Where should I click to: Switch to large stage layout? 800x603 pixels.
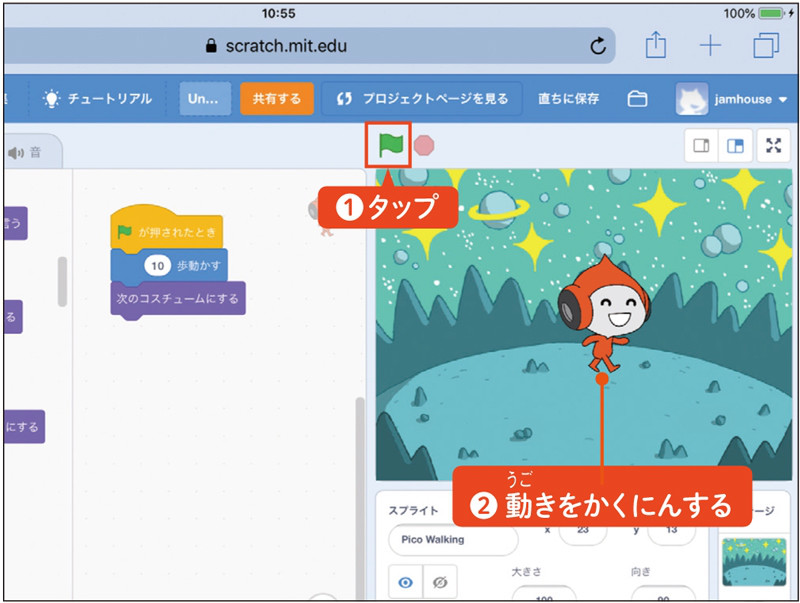click(x=735, y=146)
